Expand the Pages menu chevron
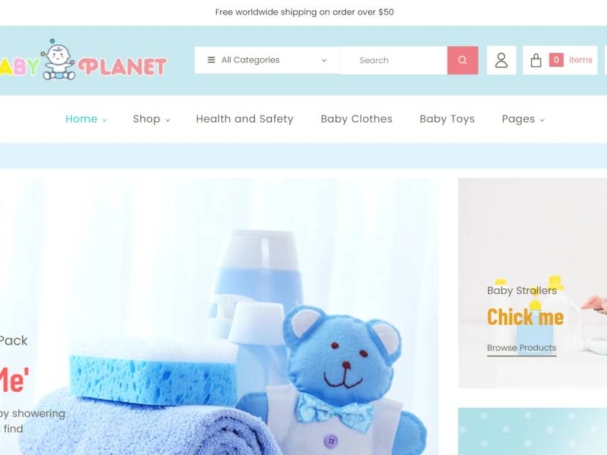607x455 pixels. click(x=542, y=120)
